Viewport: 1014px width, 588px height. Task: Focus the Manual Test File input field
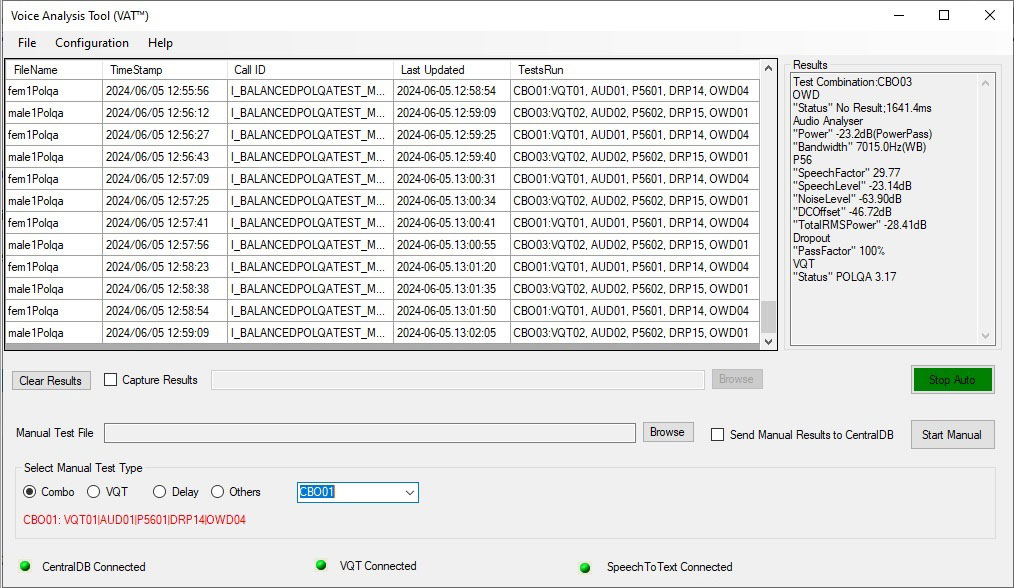(369, 433)
